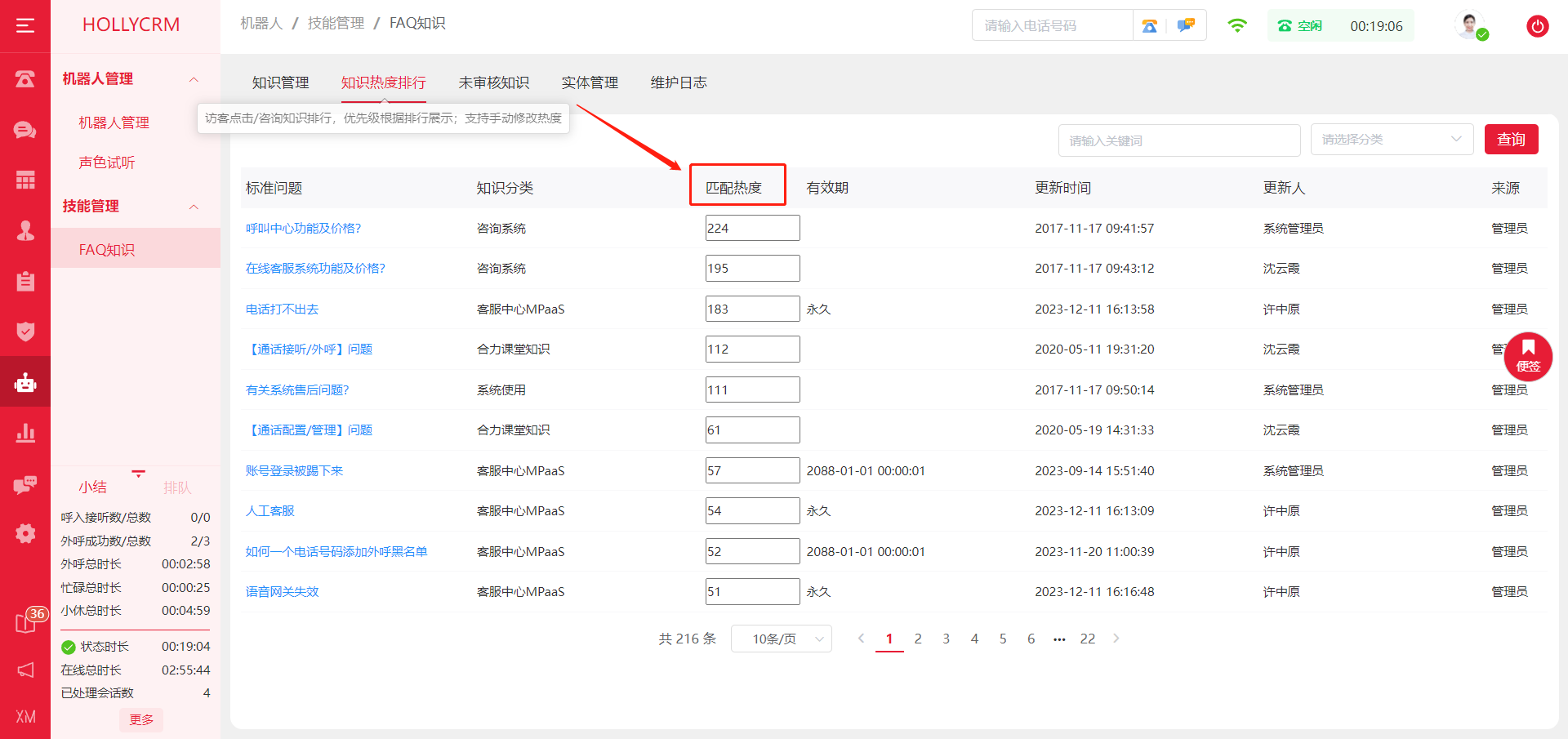Viewport: 1568px width, 739px height.
Task: Click 技能管理 in breadcrumb
Action: point(336,24)
